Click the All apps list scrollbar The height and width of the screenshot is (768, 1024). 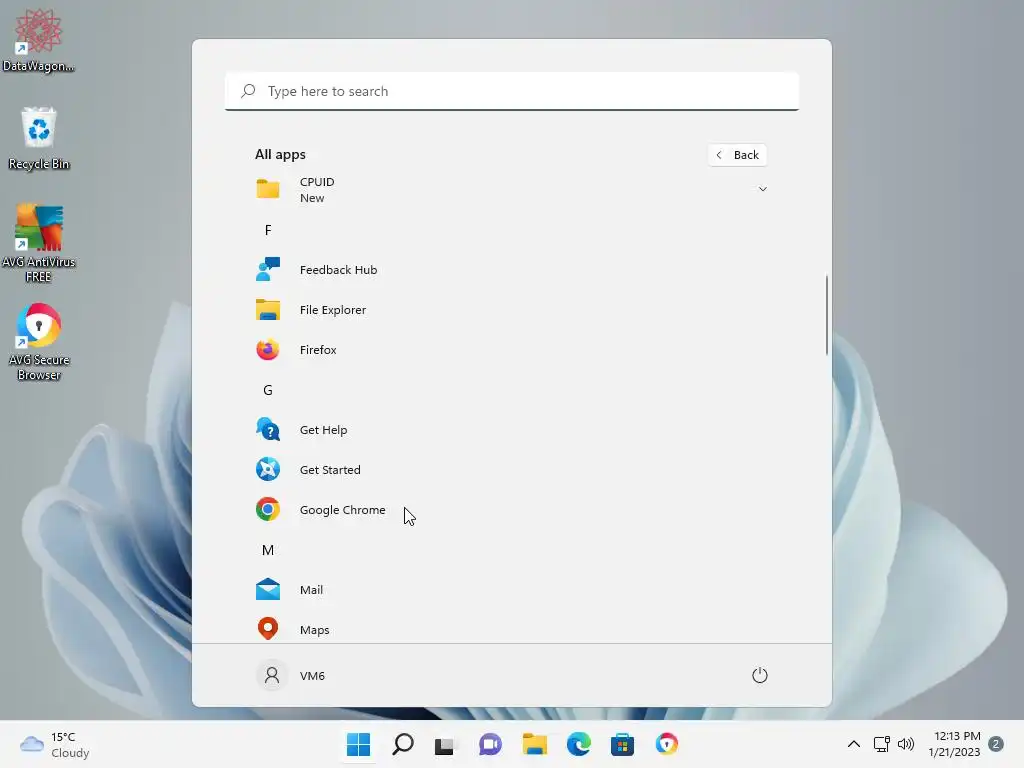(x=827, y=315)
